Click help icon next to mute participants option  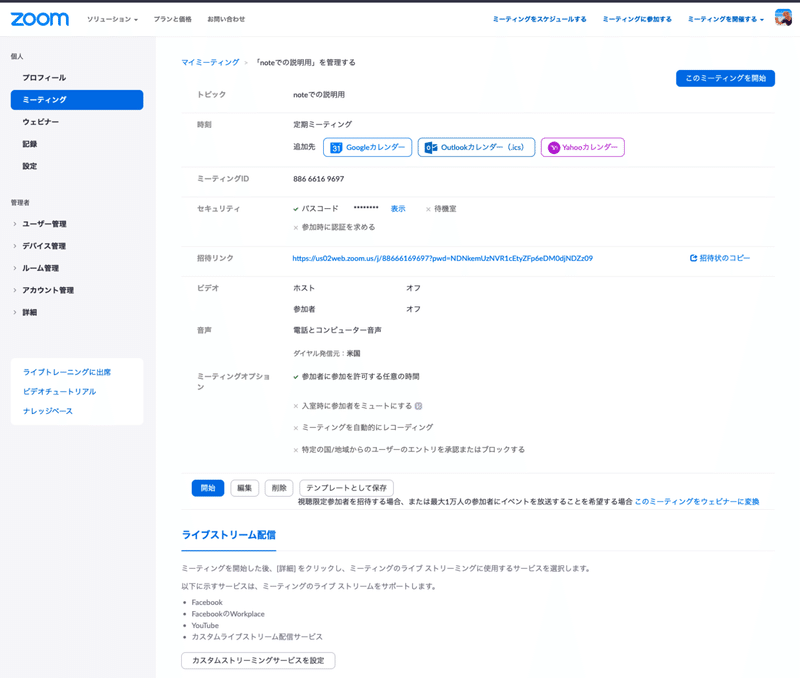[418, 406]
